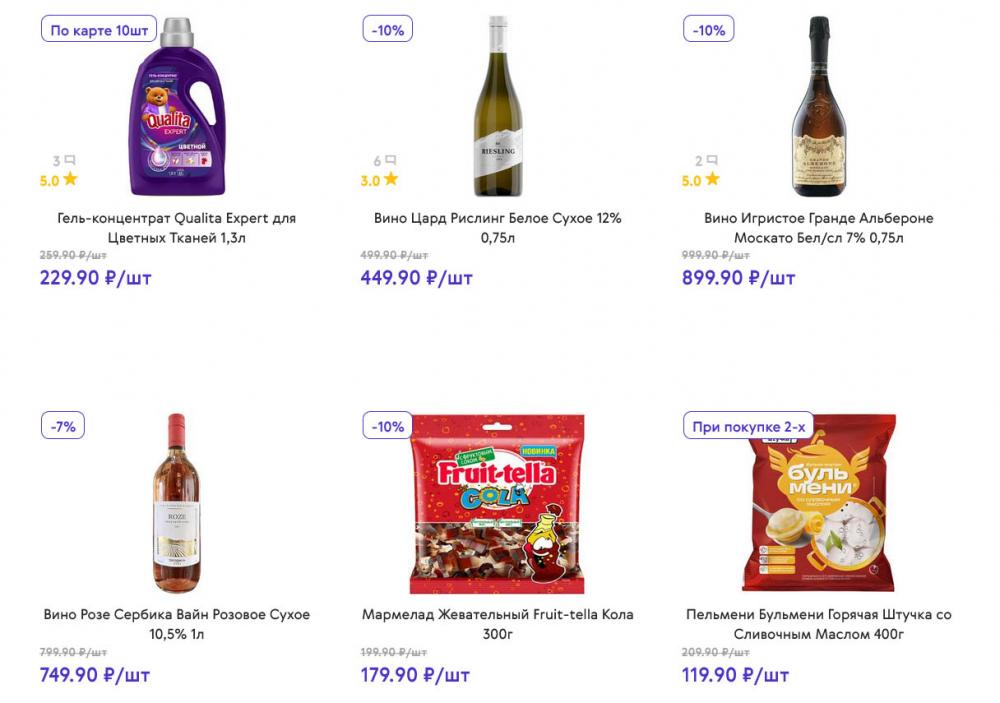This screenshot has height=703, width=1000.
Task: Click the rating star on Qualita Expert gel
Action: (70, 180)
